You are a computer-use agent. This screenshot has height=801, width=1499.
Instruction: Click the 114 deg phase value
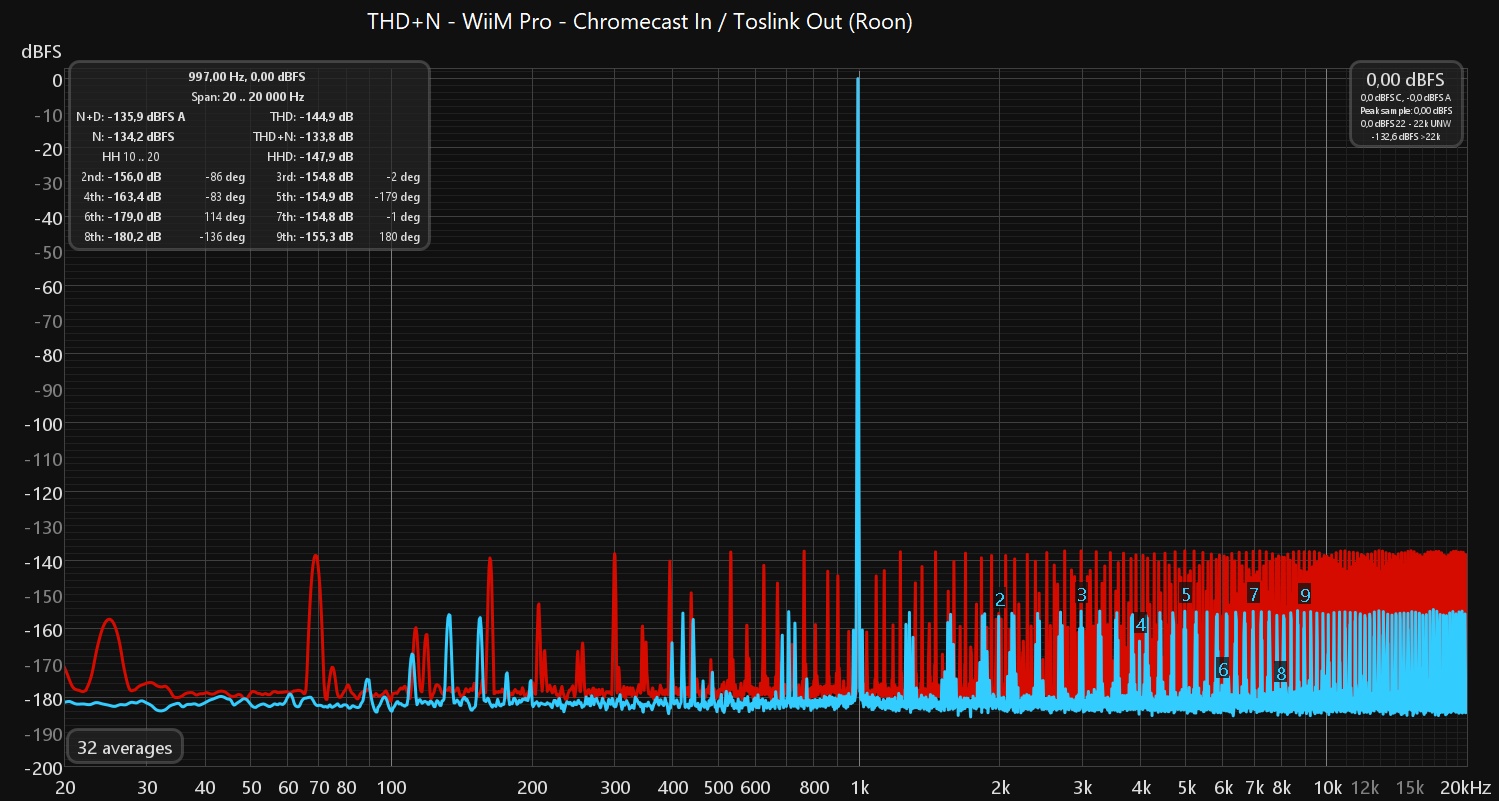point(226,217)
